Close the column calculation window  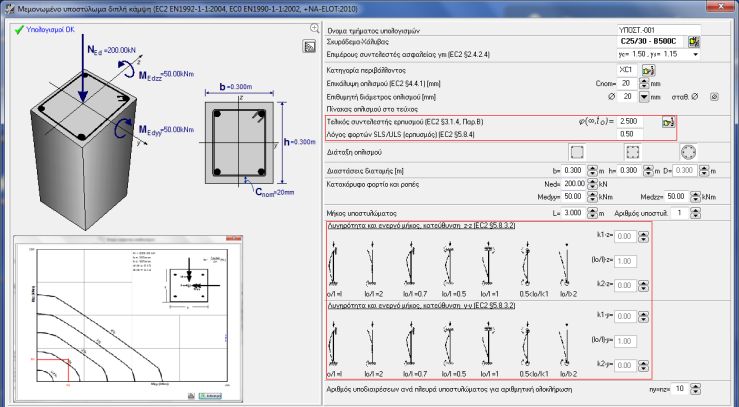(721, 6)
